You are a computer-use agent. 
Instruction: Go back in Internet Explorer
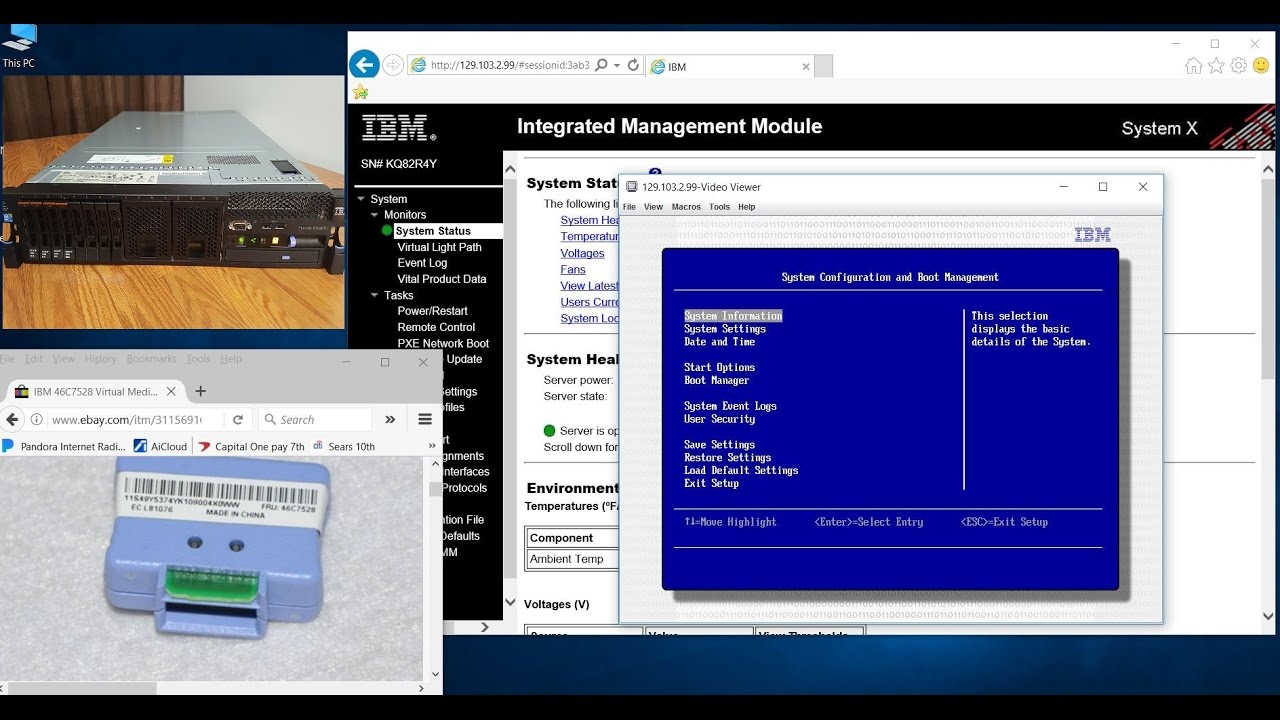[x=364, y=65]
